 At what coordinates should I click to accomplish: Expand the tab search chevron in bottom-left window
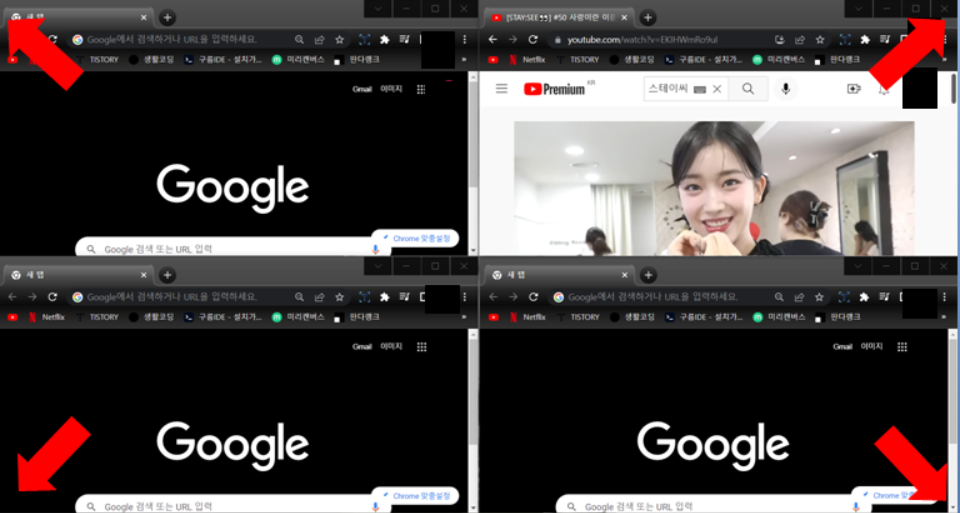[378, 266]
